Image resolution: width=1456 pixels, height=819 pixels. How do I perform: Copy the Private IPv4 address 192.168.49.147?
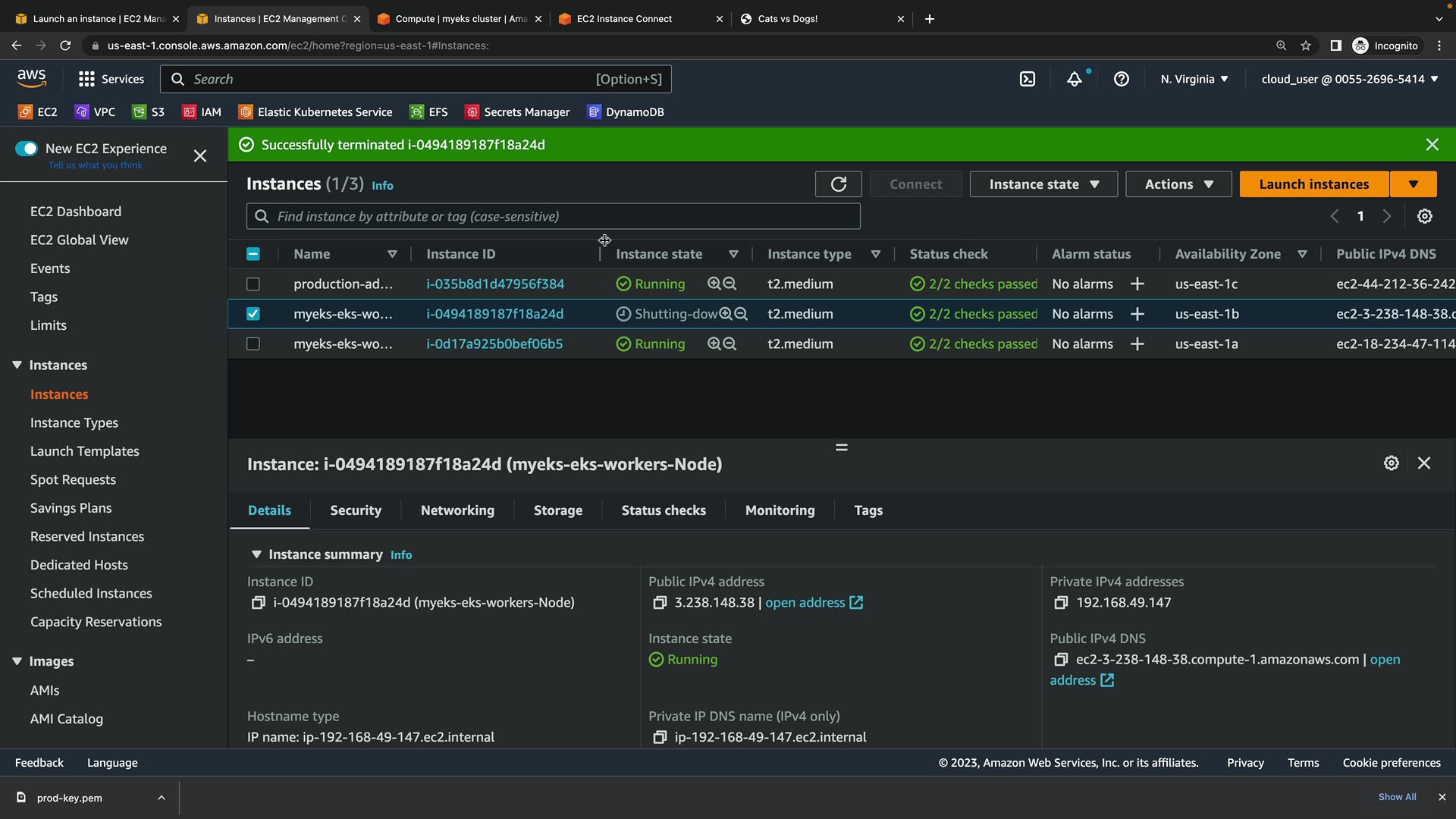[1061, 603]
